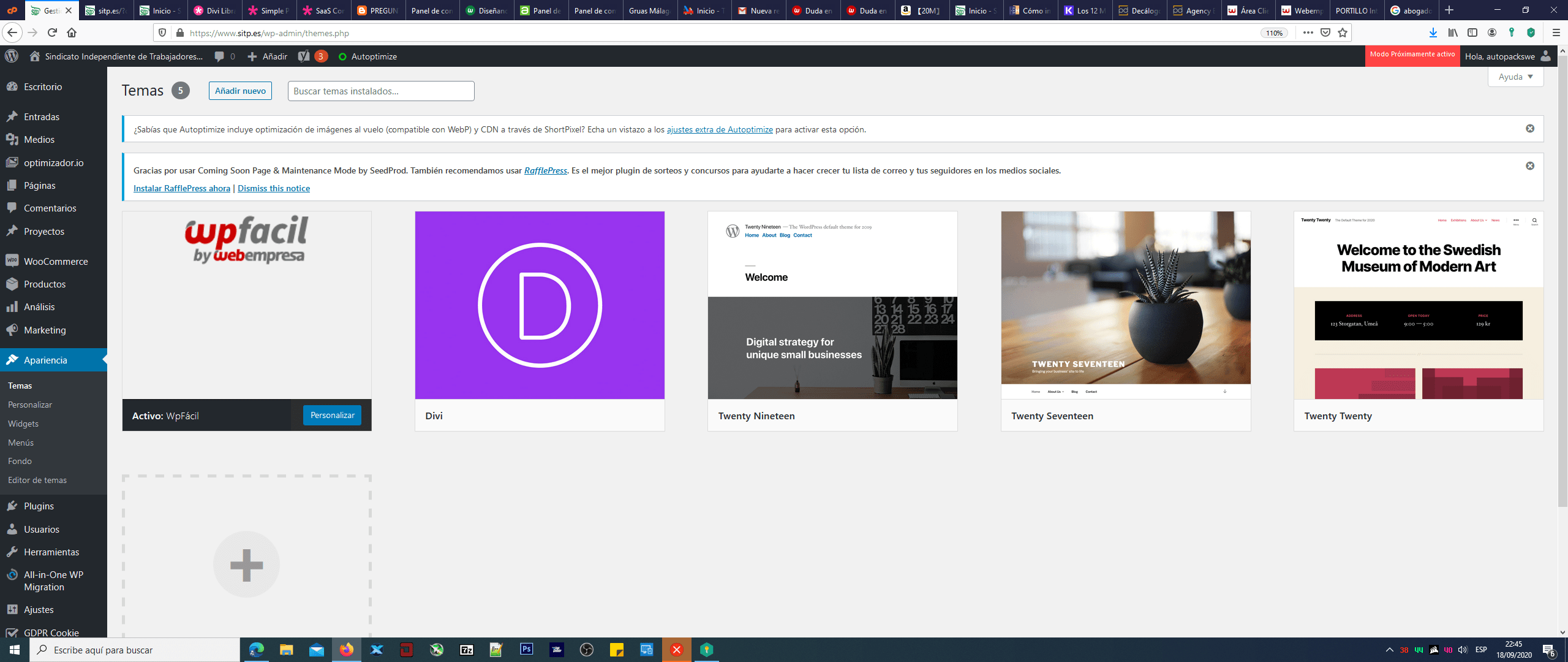Image resolution: width=1568 pixels, height=662 pixels.
Task: Open Proyectos in the sidebar
Action: 53,231
